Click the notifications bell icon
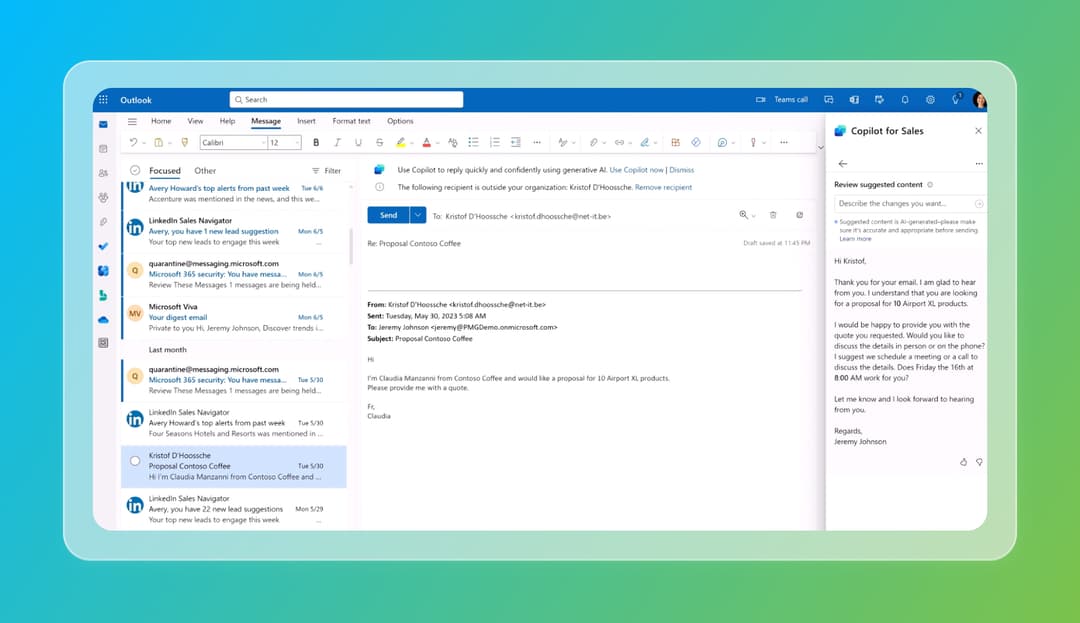This screenshot has width=1080, height=623. pyautogui.click(x=905, y=100)
